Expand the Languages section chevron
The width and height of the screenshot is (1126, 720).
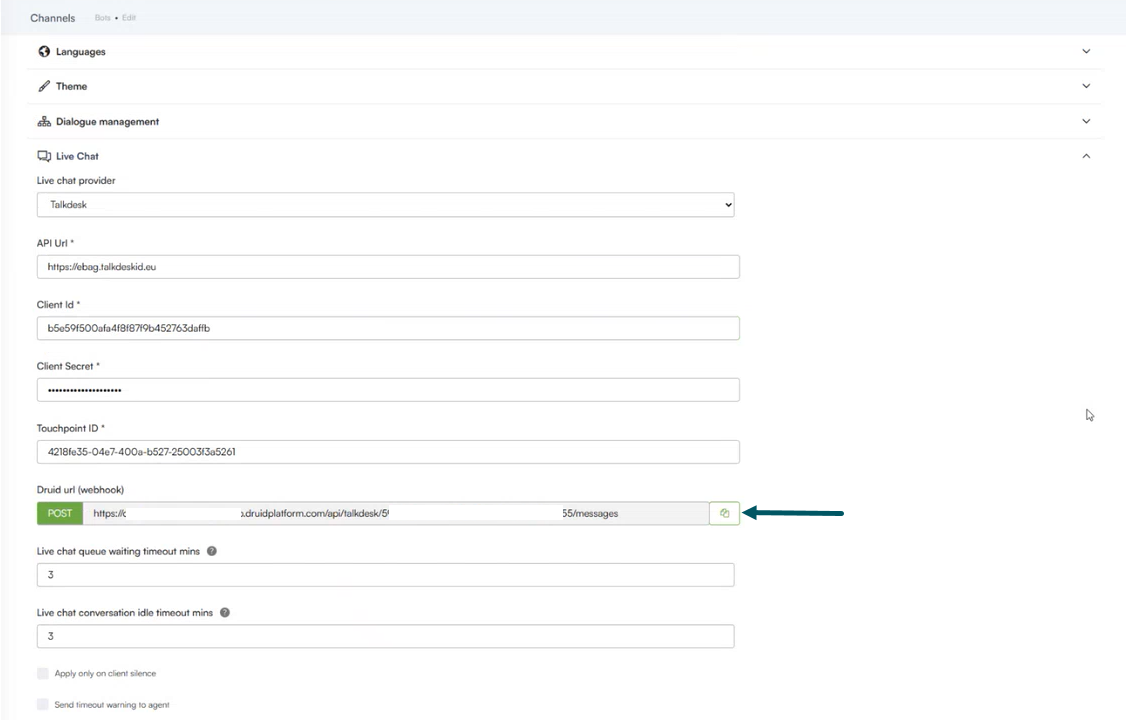pyautogui.click(x=1086, y=52)
